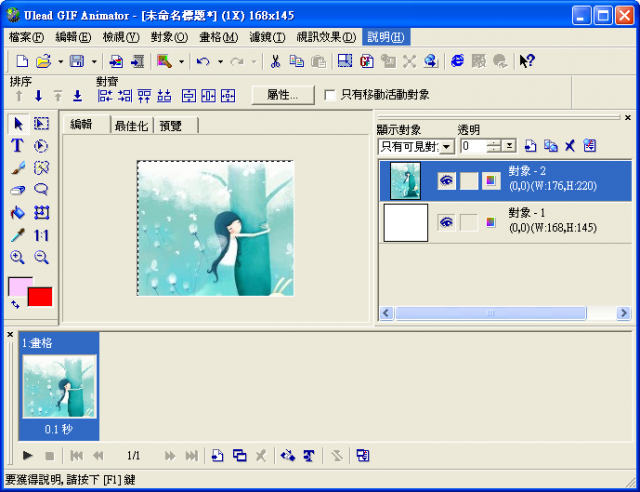640x492 pixels.
Task: Open the image editor dropdown arrow
Action: (x=181, y=62)
